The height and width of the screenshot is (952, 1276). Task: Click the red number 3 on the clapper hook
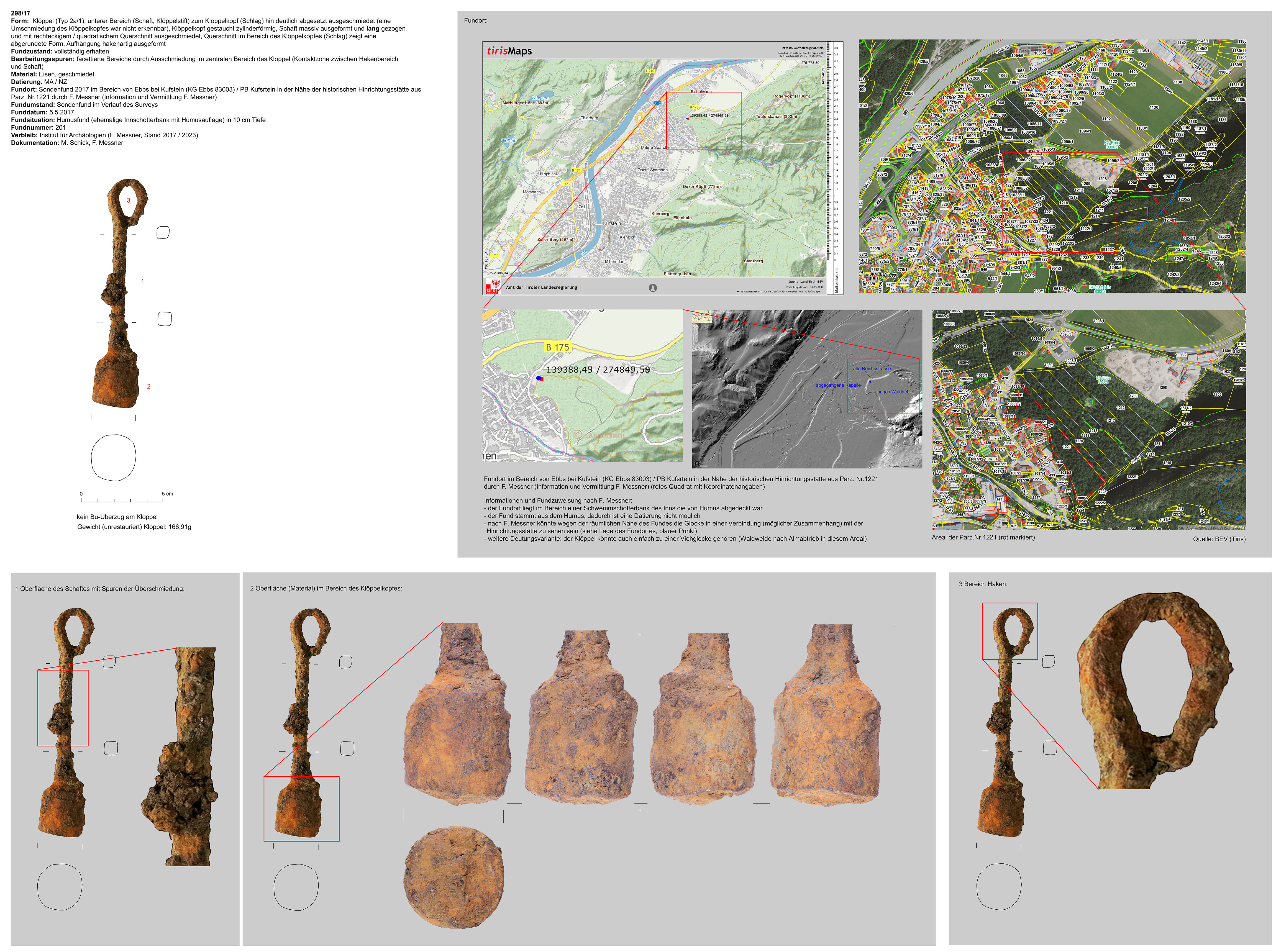[x=129, y=201]
